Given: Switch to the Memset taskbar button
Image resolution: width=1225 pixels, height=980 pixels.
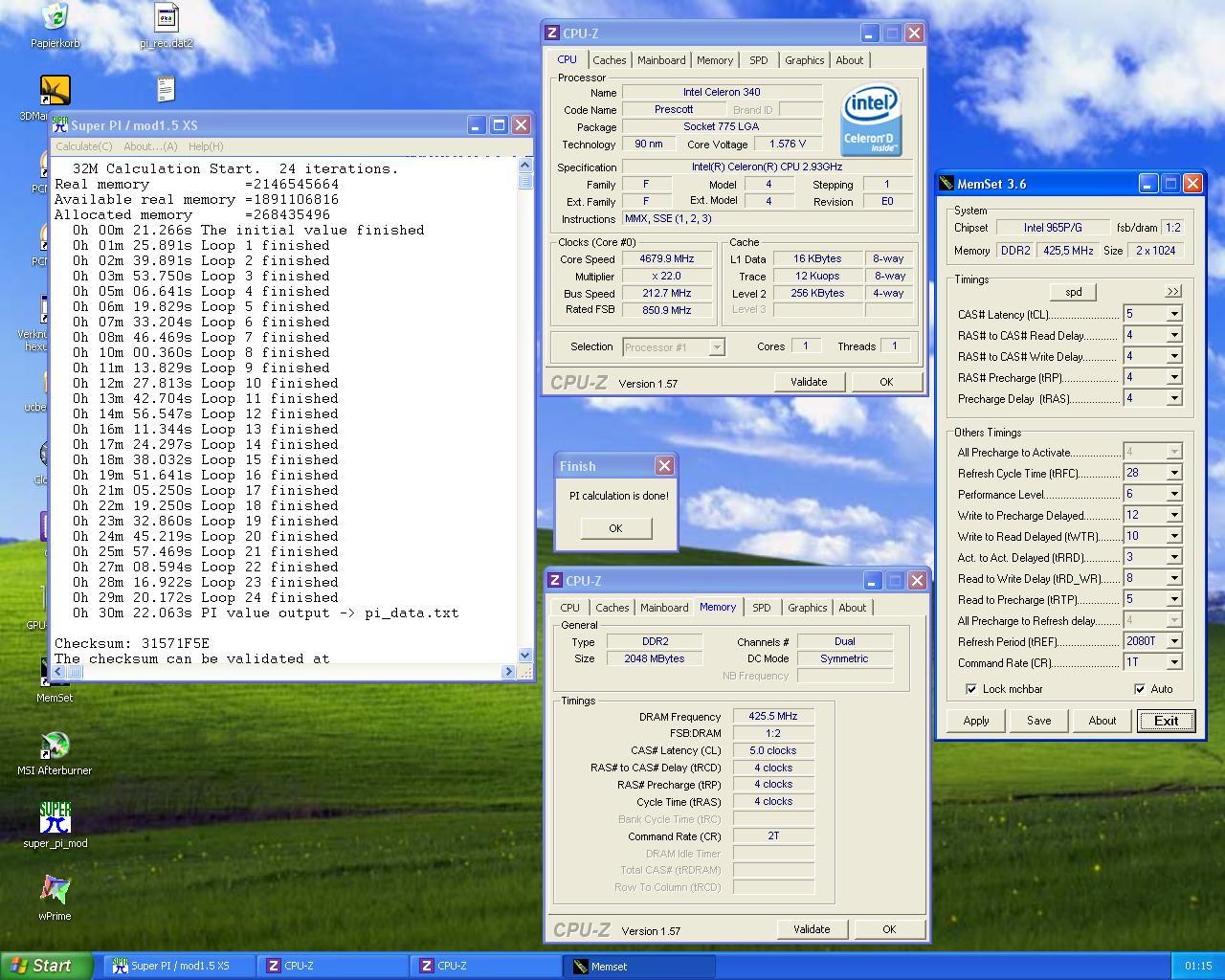Looking at the screenshot, I should (639, 966).
